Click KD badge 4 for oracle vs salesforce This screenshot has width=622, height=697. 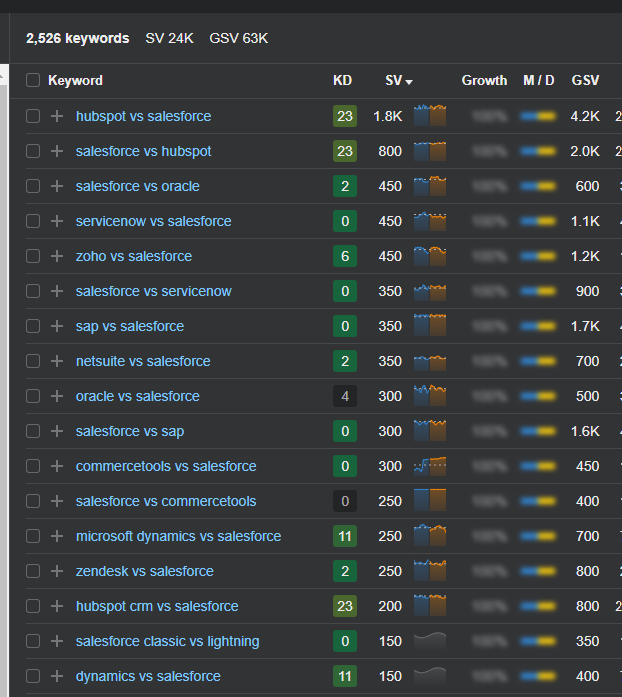[345, 396]
